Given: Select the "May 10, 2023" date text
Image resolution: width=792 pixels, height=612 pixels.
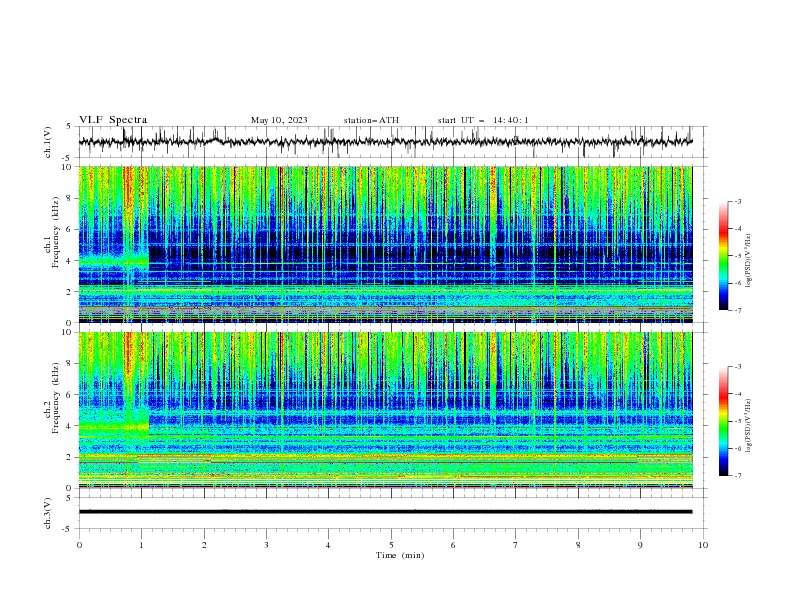Looking at the screenshot, I should (x=279, y=120).
